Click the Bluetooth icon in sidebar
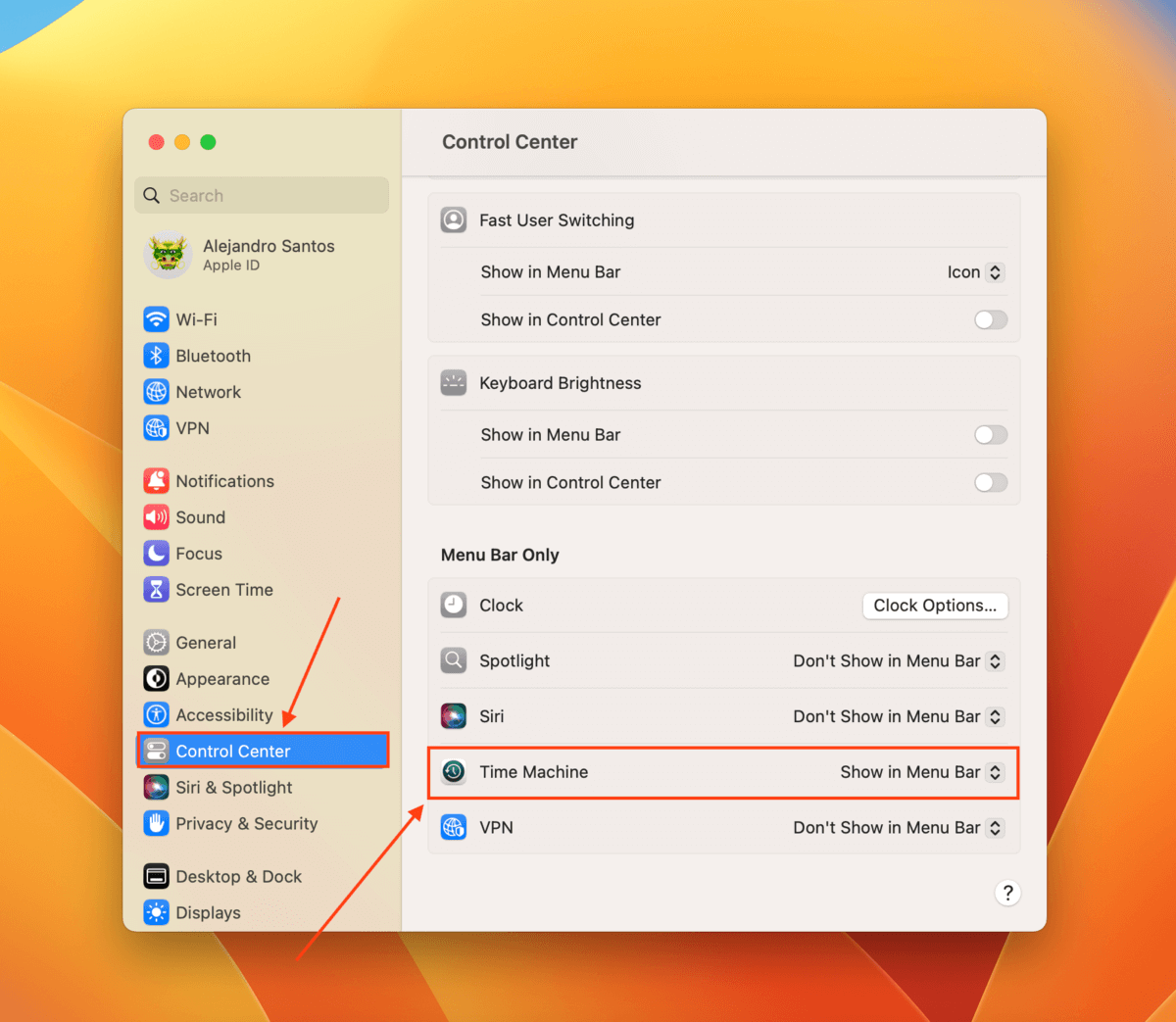Screen dimensions: 1176x1022 (156, 356)
